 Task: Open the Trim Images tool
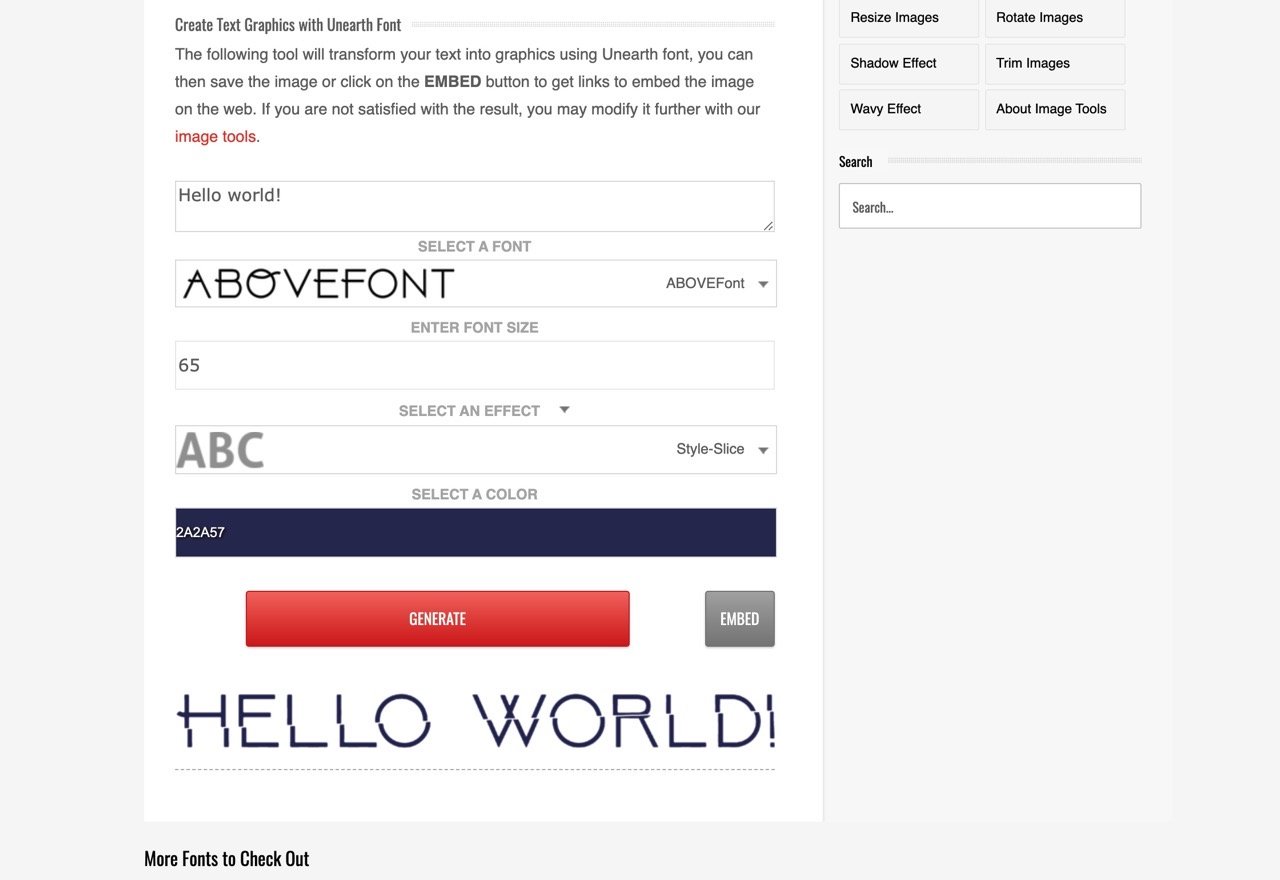(1054, 63)
